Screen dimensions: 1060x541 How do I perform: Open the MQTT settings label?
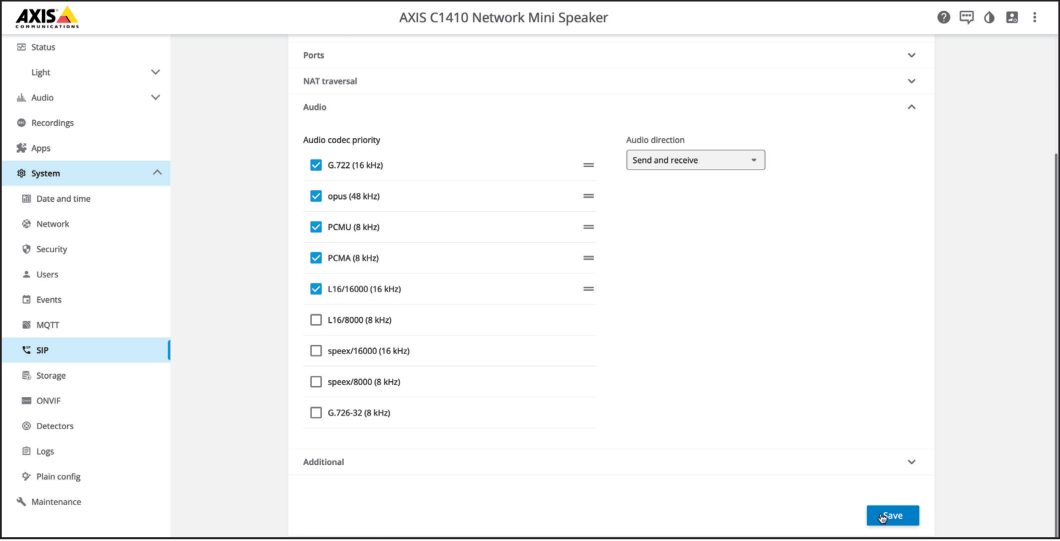click(48, 325)
